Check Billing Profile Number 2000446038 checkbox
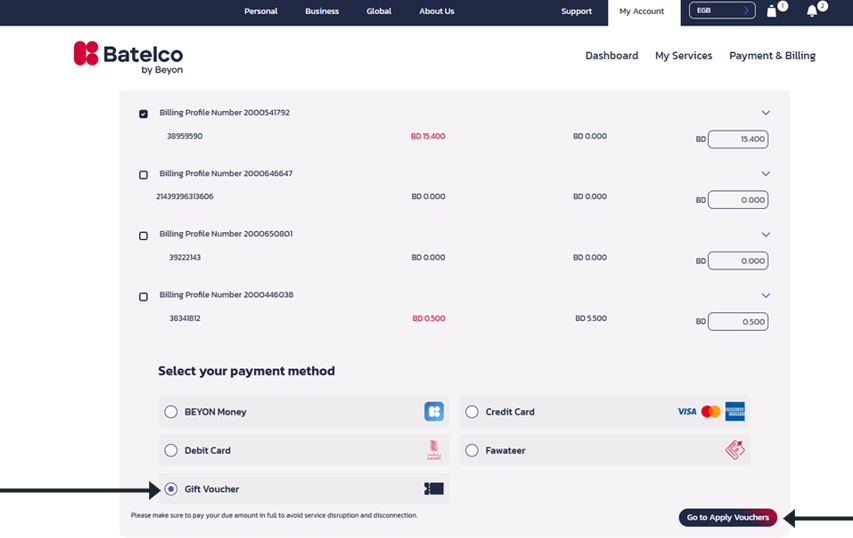This screenshot has width=853, height=538. [143, 296]
